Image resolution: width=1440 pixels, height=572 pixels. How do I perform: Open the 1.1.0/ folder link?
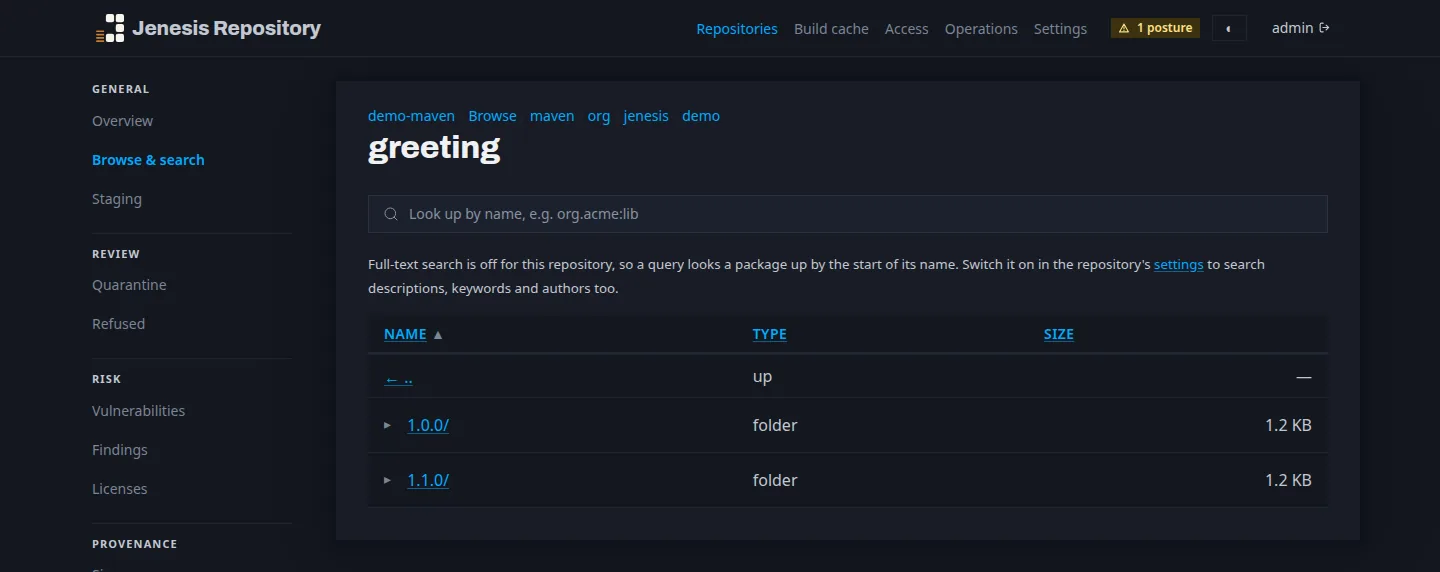pos(428,480)
